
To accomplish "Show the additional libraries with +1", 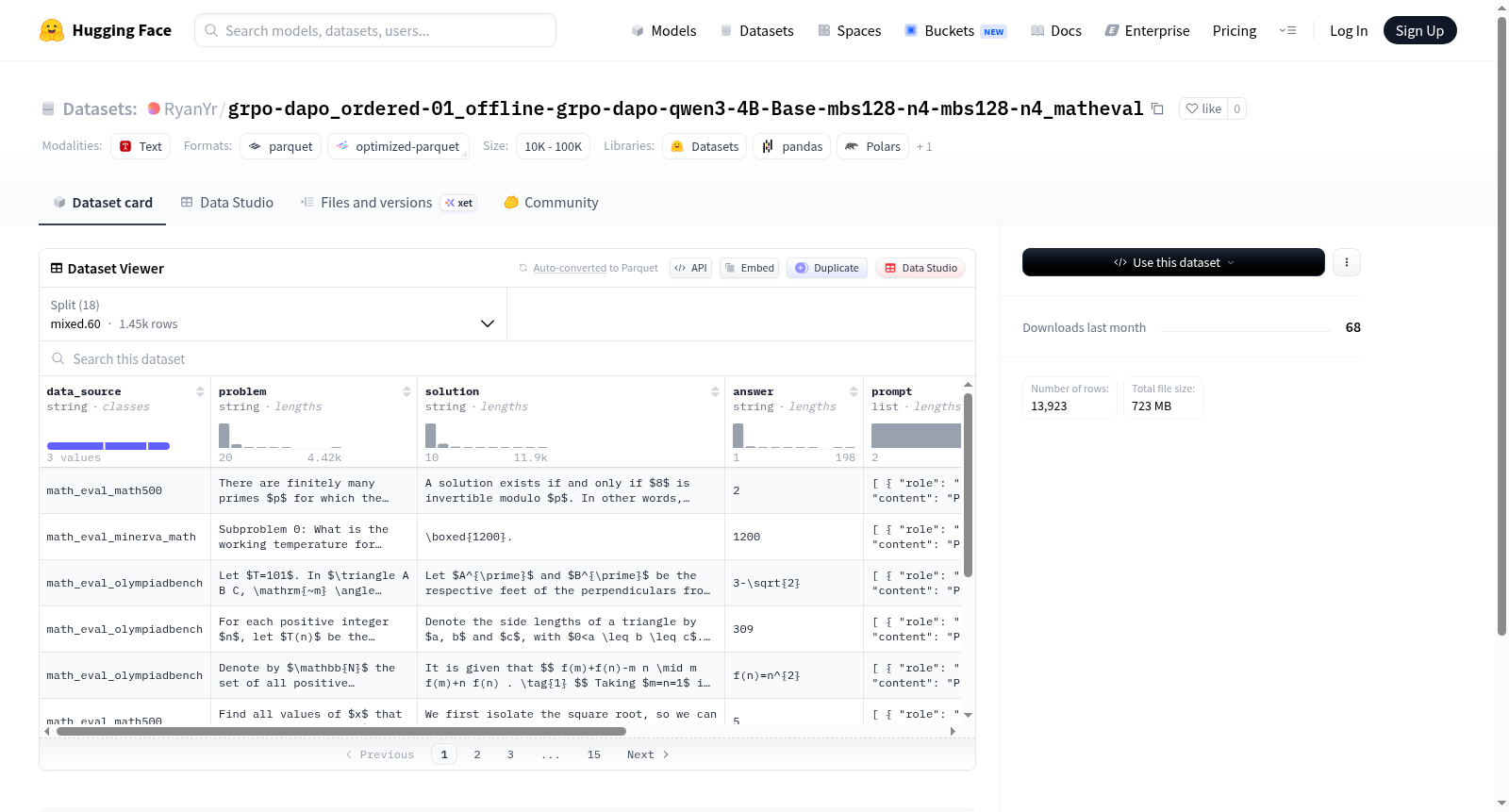I will [x=924, y=146].
